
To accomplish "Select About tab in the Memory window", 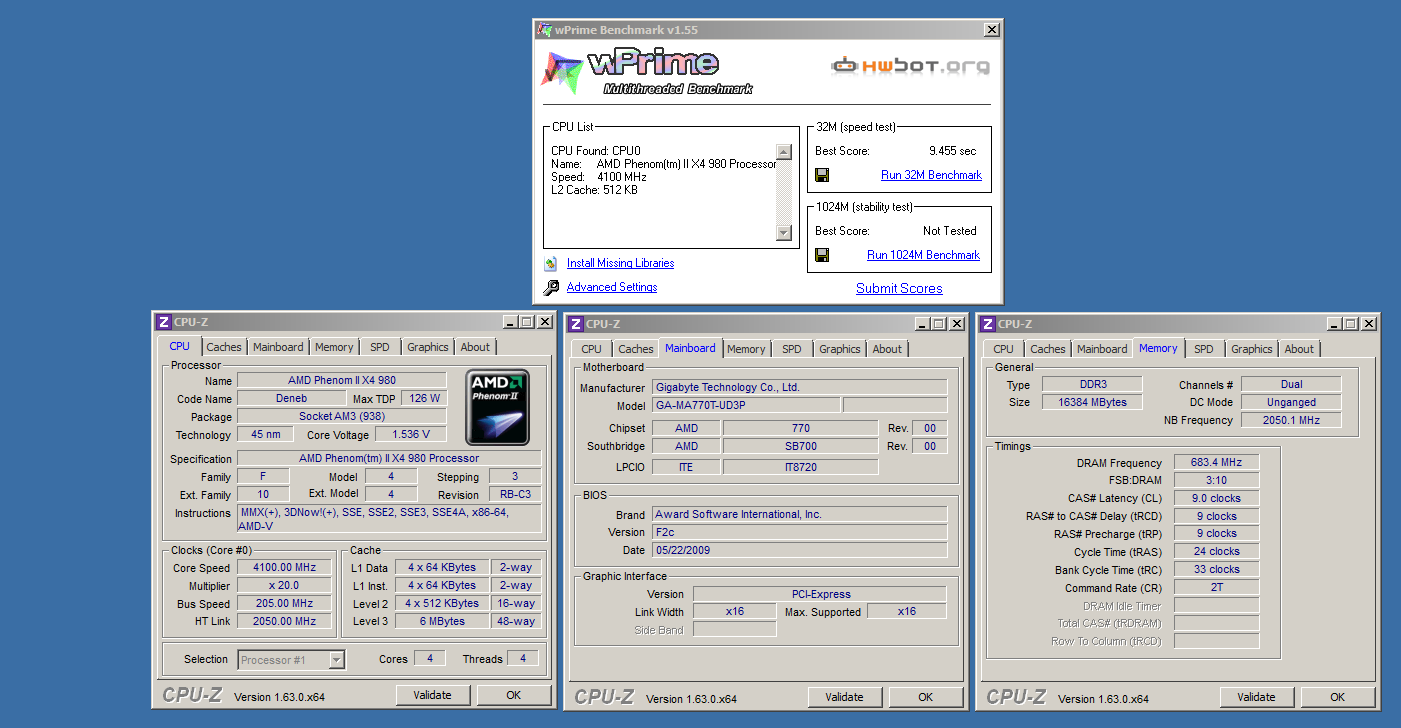I will coord(1299,349).
